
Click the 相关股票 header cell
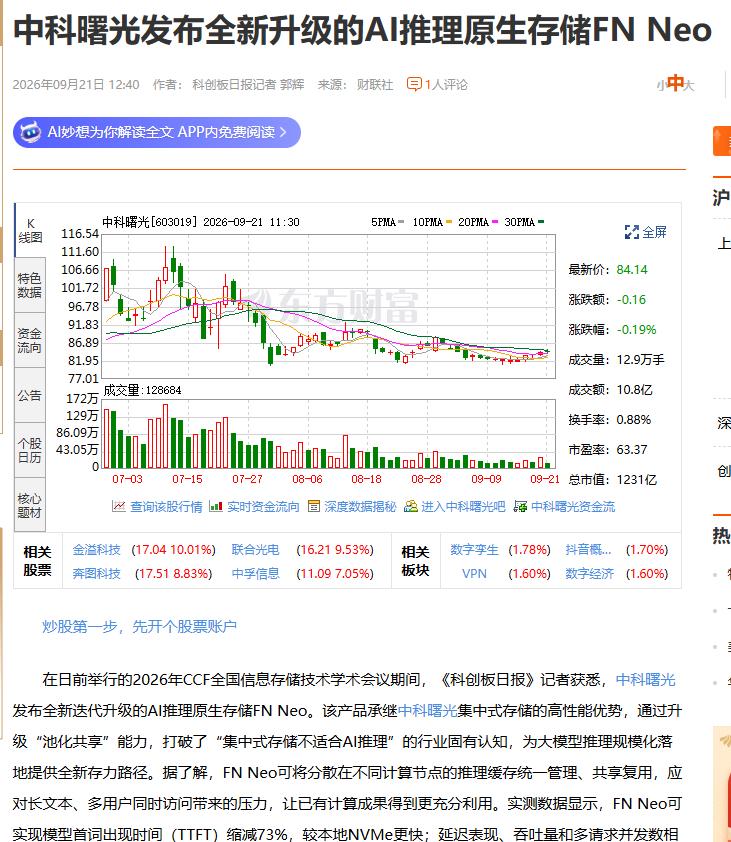(38, 561)
